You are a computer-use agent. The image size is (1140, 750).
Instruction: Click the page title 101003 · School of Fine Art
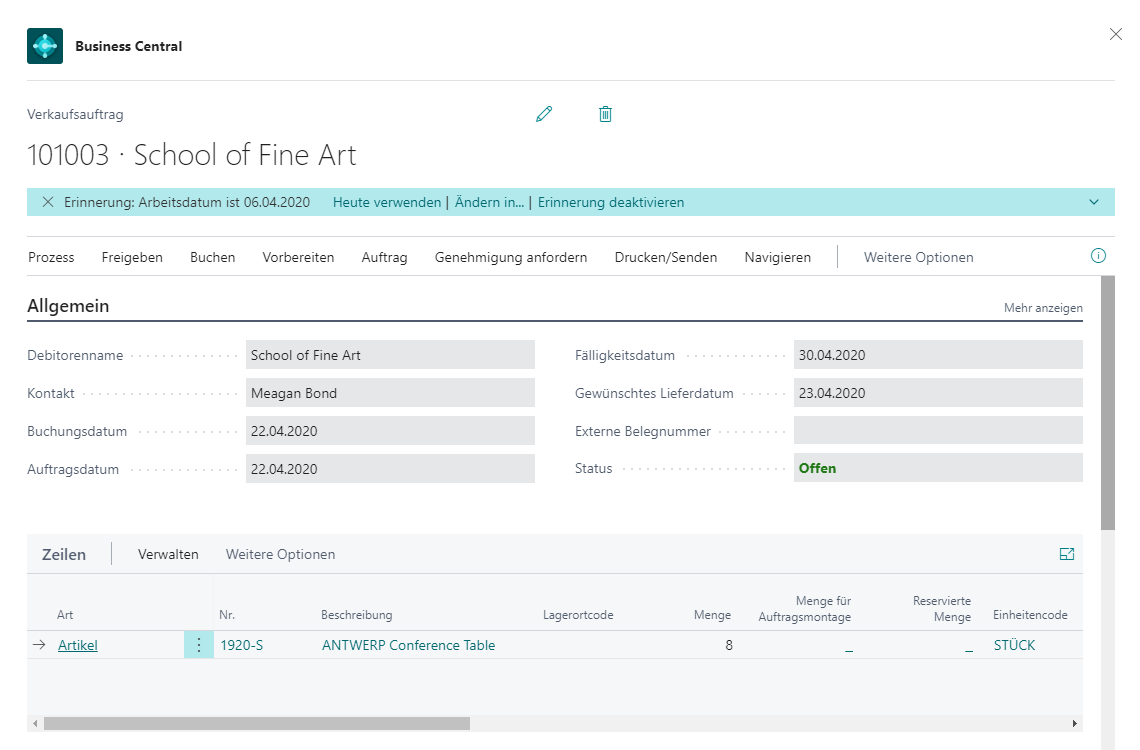[x=192, y=155]
